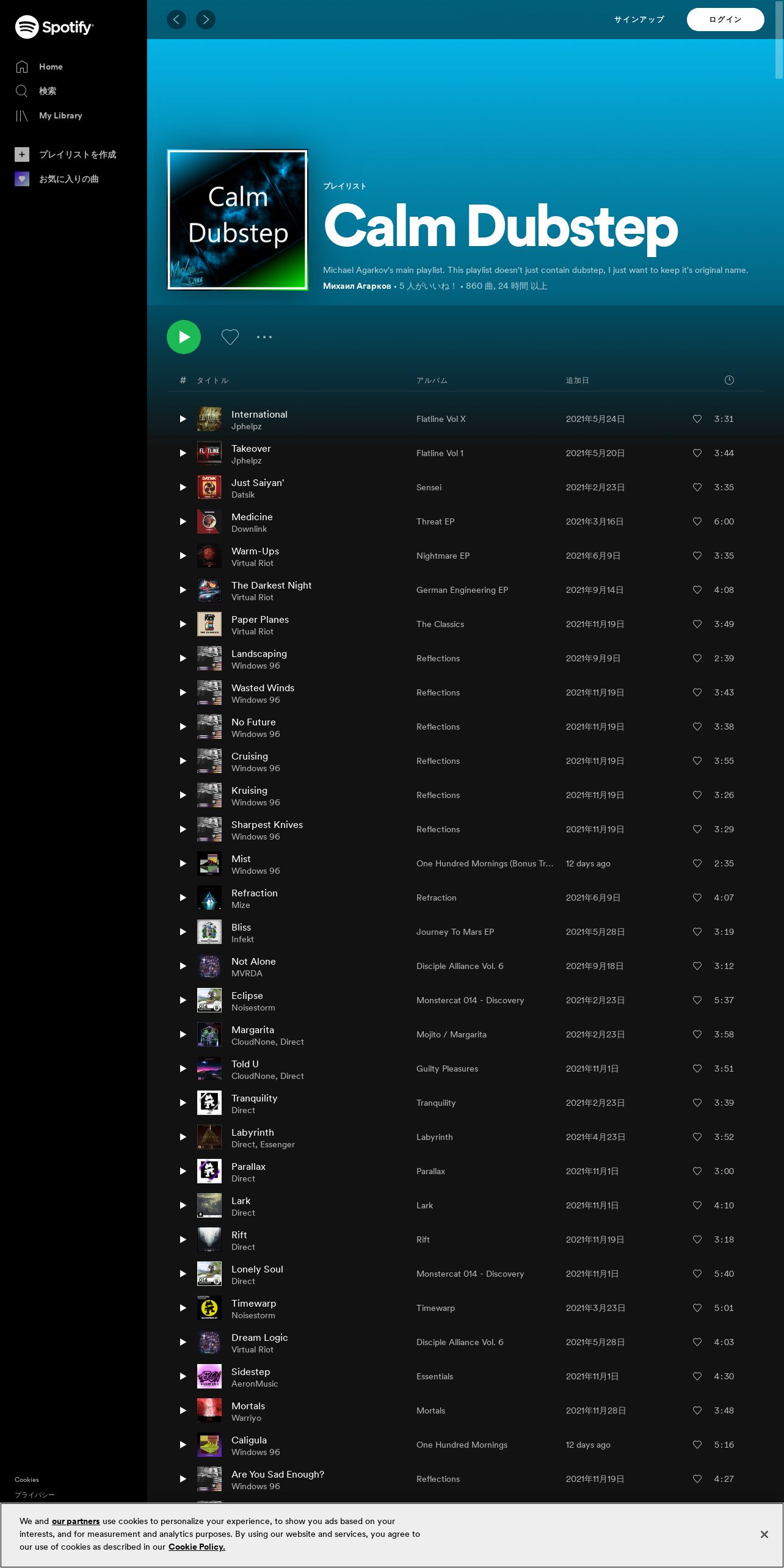Open Disciple Alliance Vol. 6 album for Not Alone
The height and width of the screenshot is (1568, 784).
pyautogui.click(x=460, y=966)
